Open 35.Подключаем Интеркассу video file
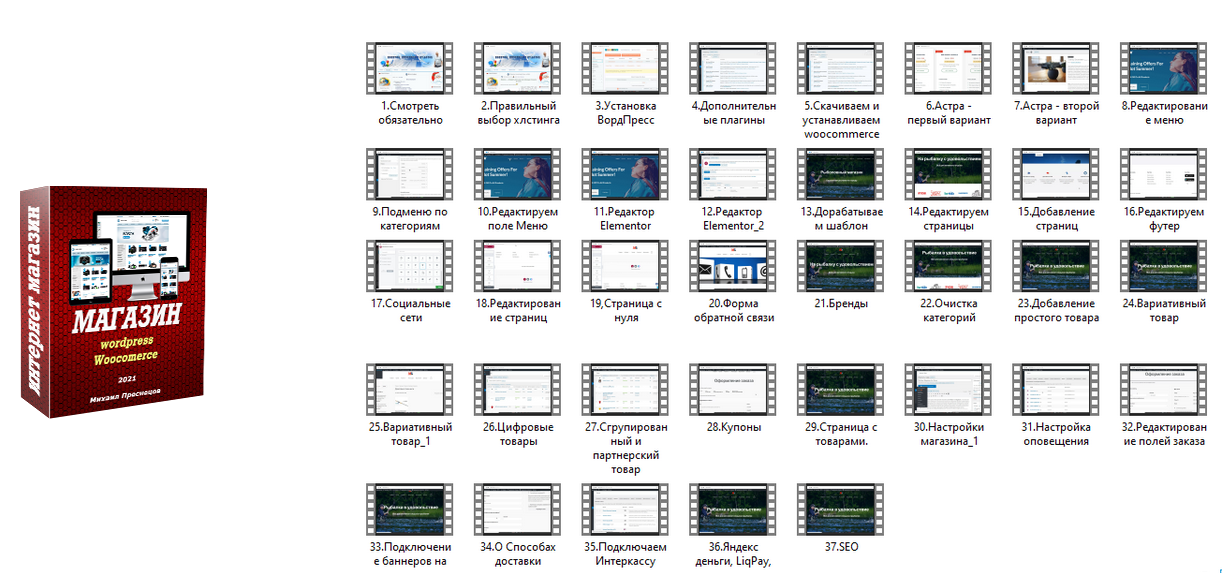 coord(624,511)
